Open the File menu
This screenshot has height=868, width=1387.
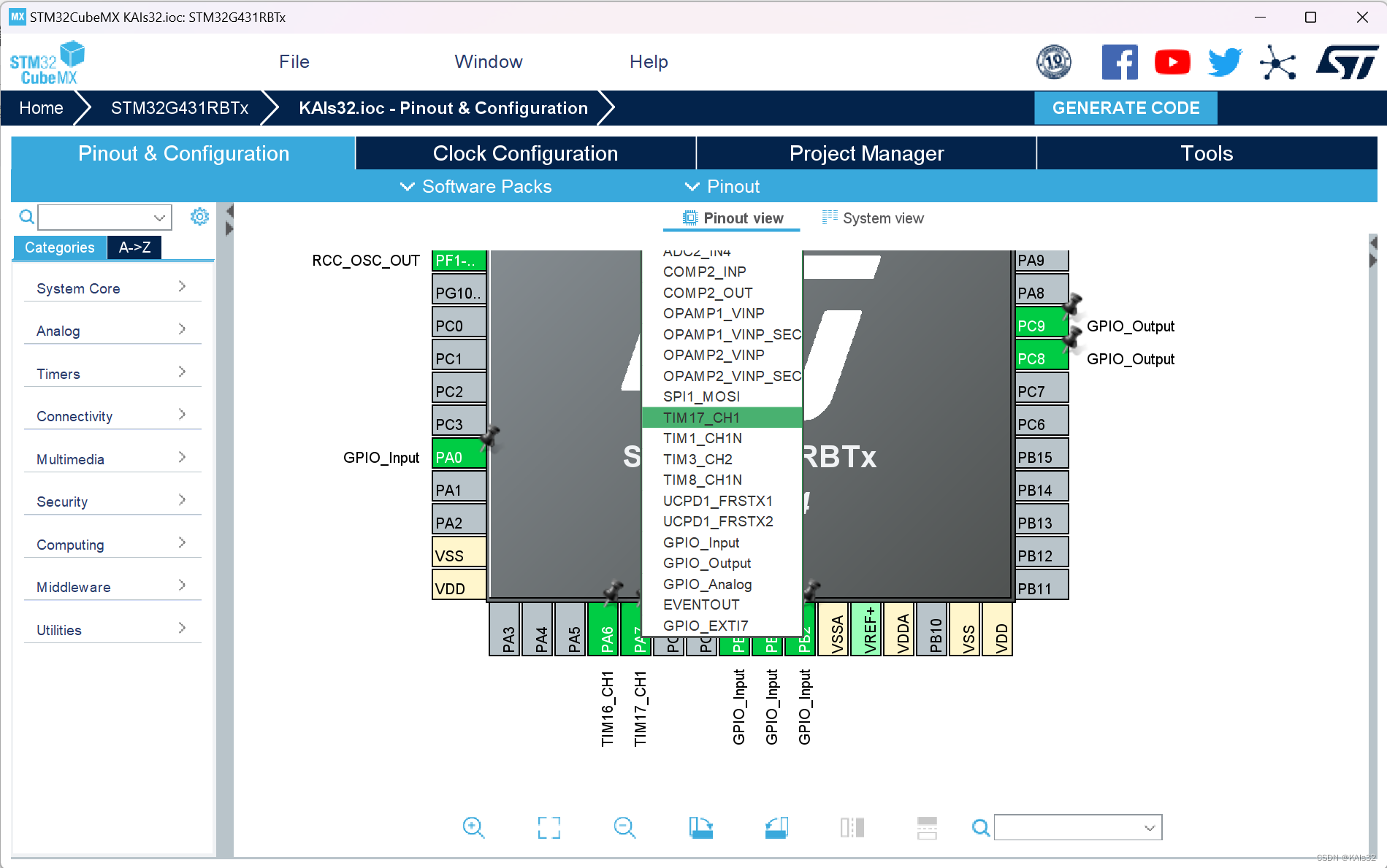pos(294,62)
